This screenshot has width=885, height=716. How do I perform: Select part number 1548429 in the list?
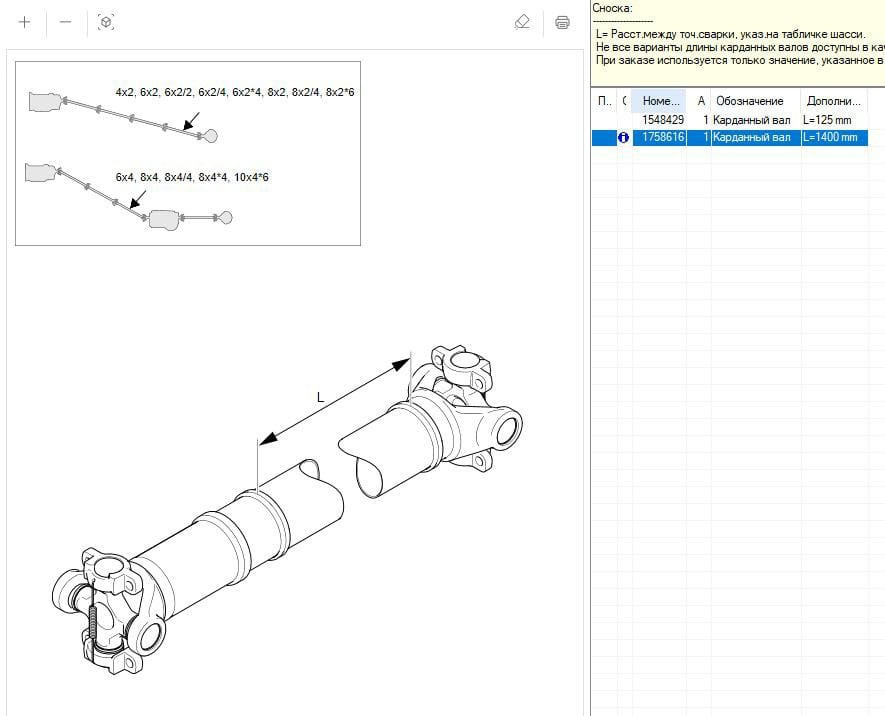coord(662,120)
